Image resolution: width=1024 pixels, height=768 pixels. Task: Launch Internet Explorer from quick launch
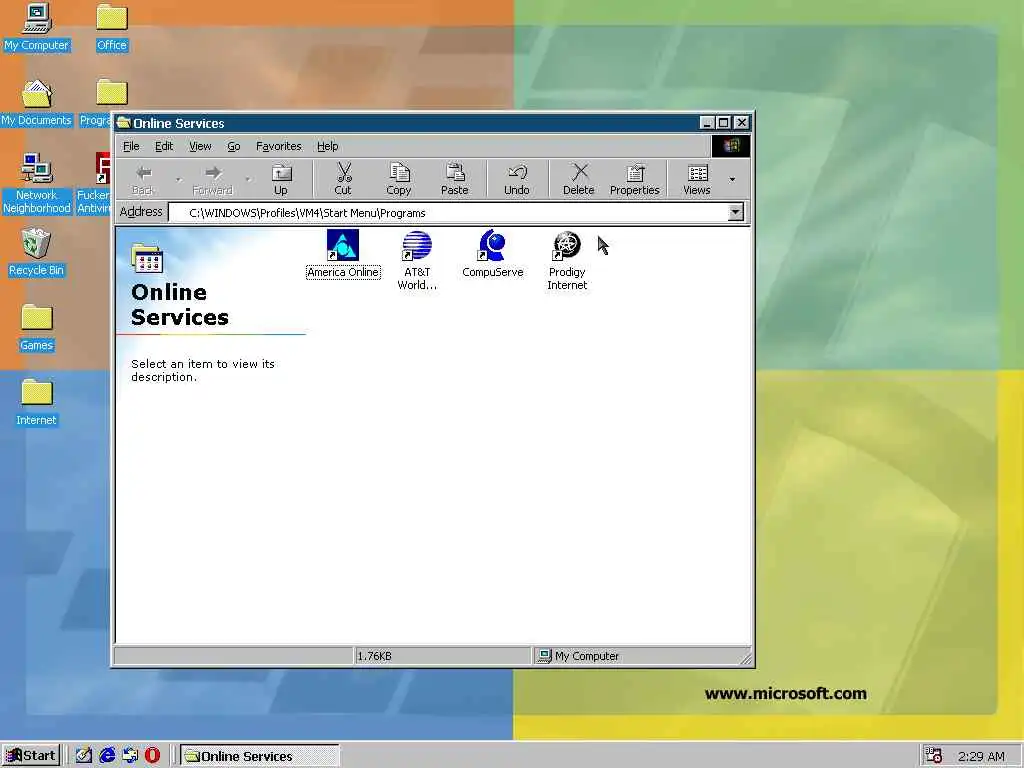coord(107,756)
